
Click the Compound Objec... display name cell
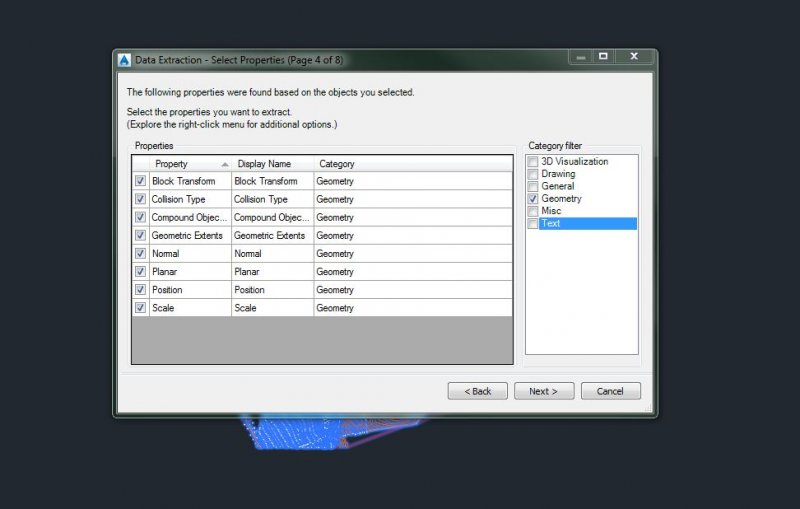272,217
